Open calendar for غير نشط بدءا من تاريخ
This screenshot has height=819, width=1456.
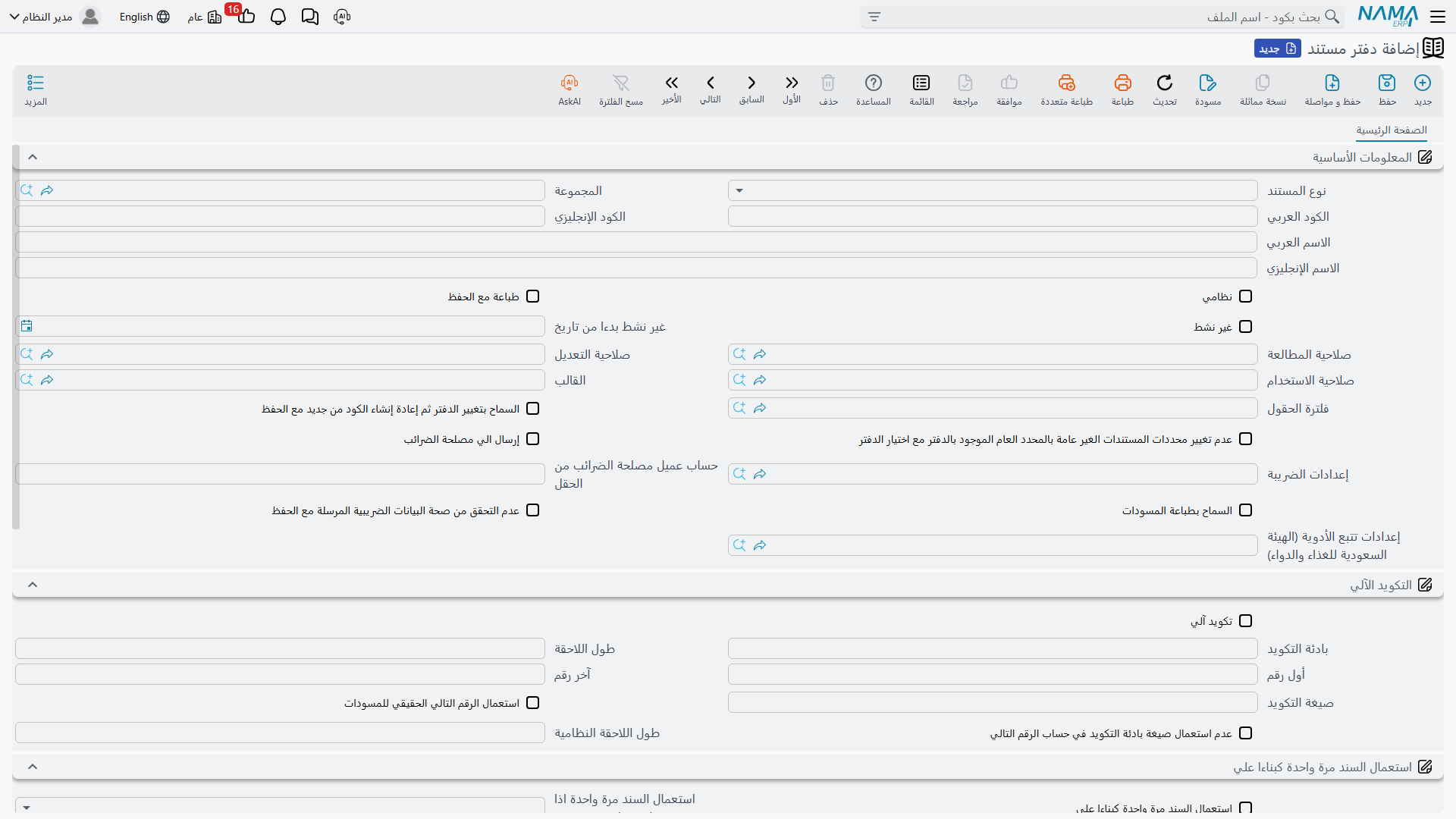(x=27, y=326)
